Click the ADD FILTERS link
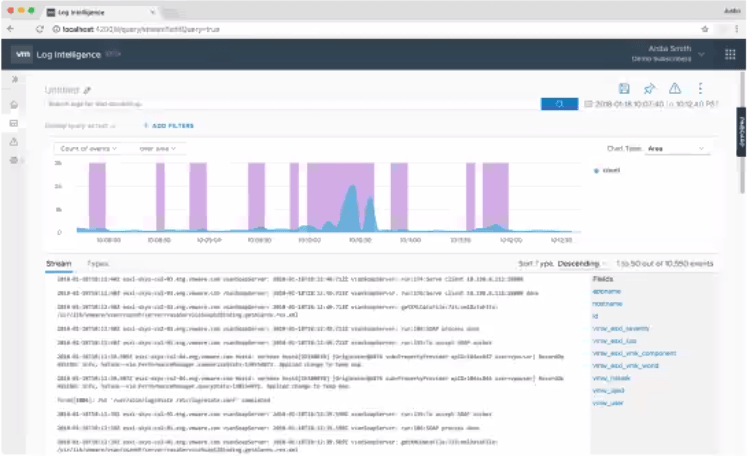Image resolution: width=747 pixels, height=456 pixels. click(x=169, y=126)
